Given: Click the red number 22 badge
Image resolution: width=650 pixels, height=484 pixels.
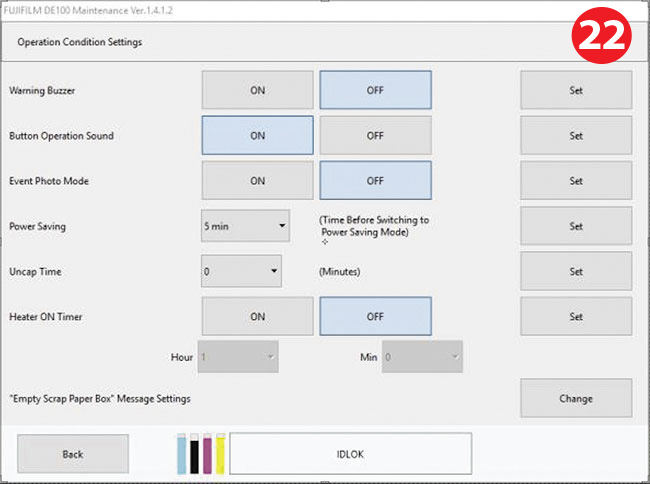Looking at the screenshot, I should coord(599,35).
